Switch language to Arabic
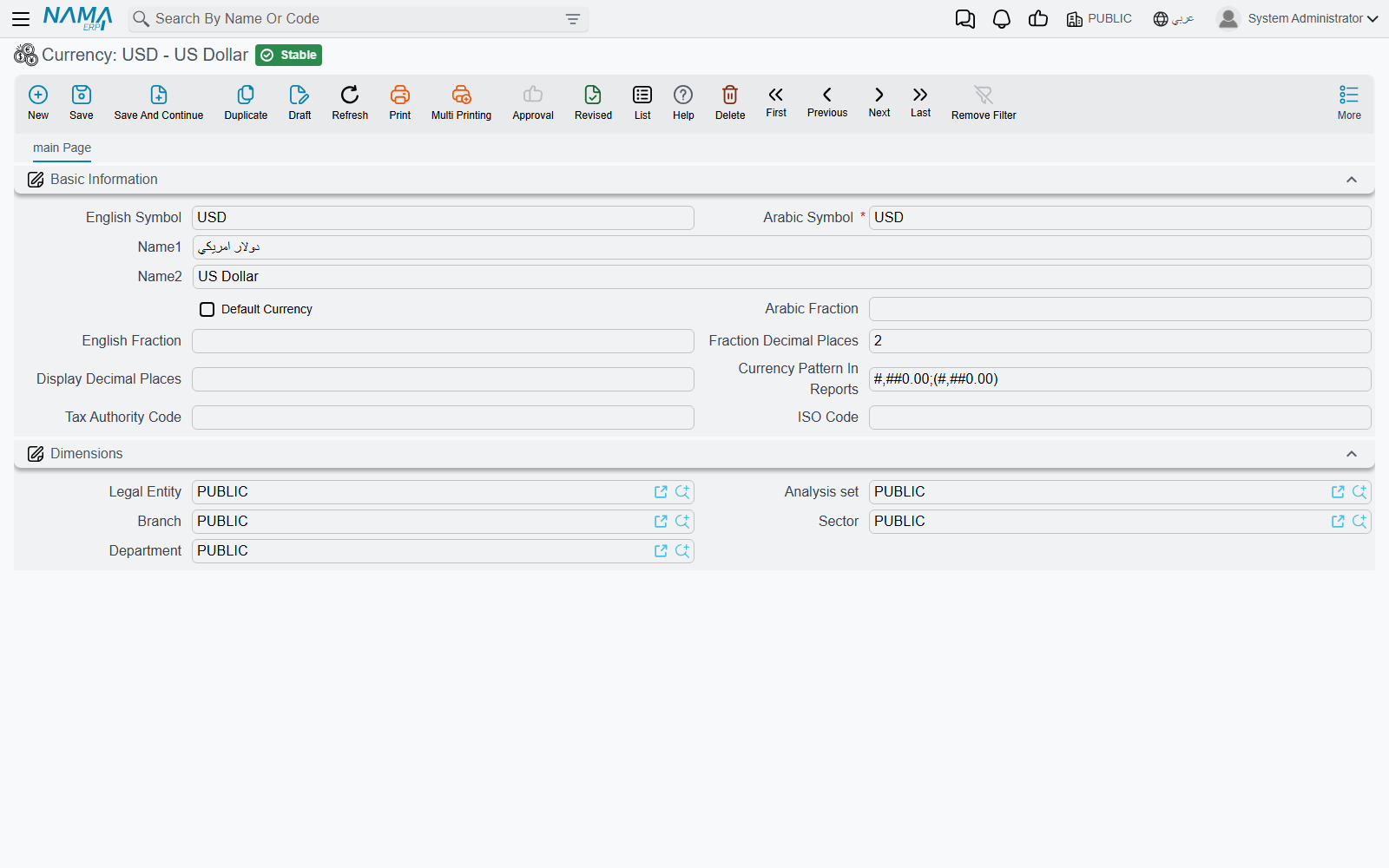Screen dimensions: 1389x868 1174,18
